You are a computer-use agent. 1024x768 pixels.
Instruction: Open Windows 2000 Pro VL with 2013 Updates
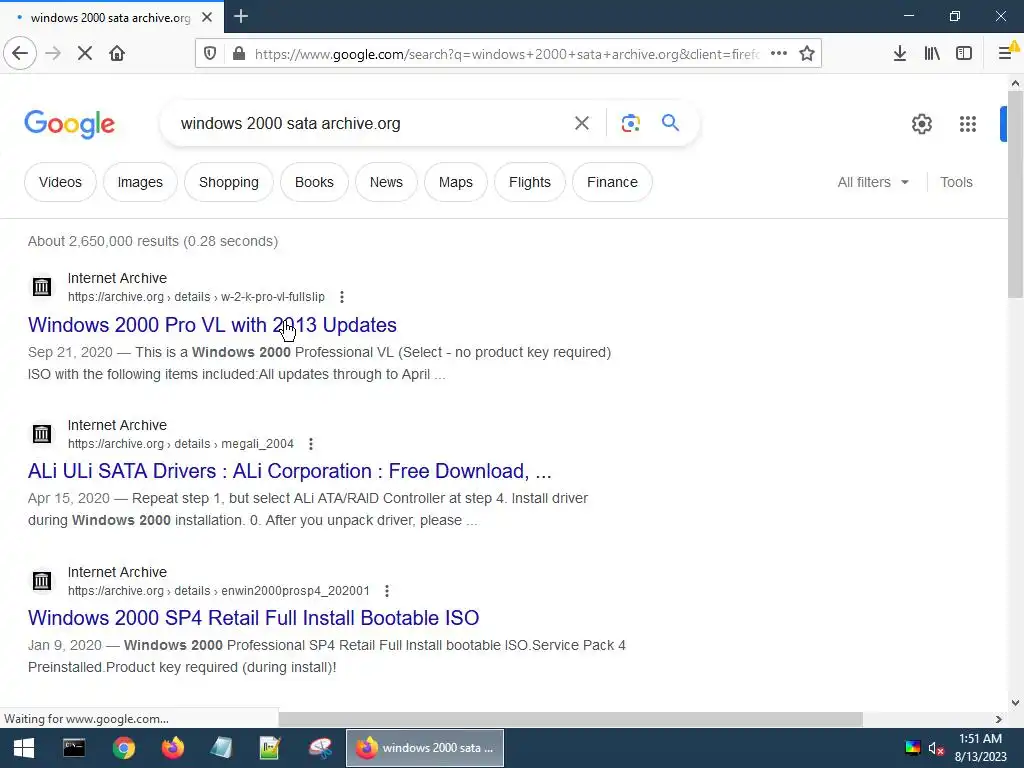(x=212, y=325)
